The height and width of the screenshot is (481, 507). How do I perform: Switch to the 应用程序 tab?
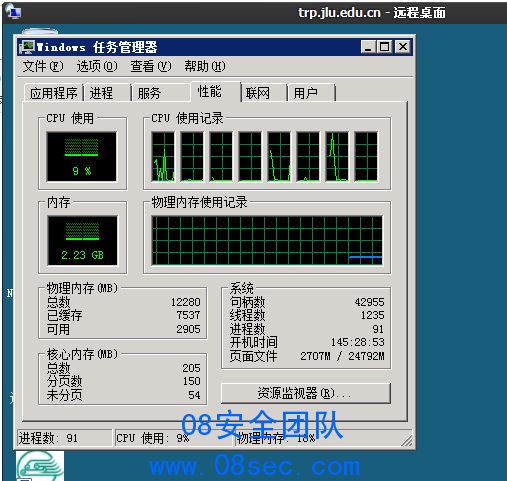pos(53,93)
